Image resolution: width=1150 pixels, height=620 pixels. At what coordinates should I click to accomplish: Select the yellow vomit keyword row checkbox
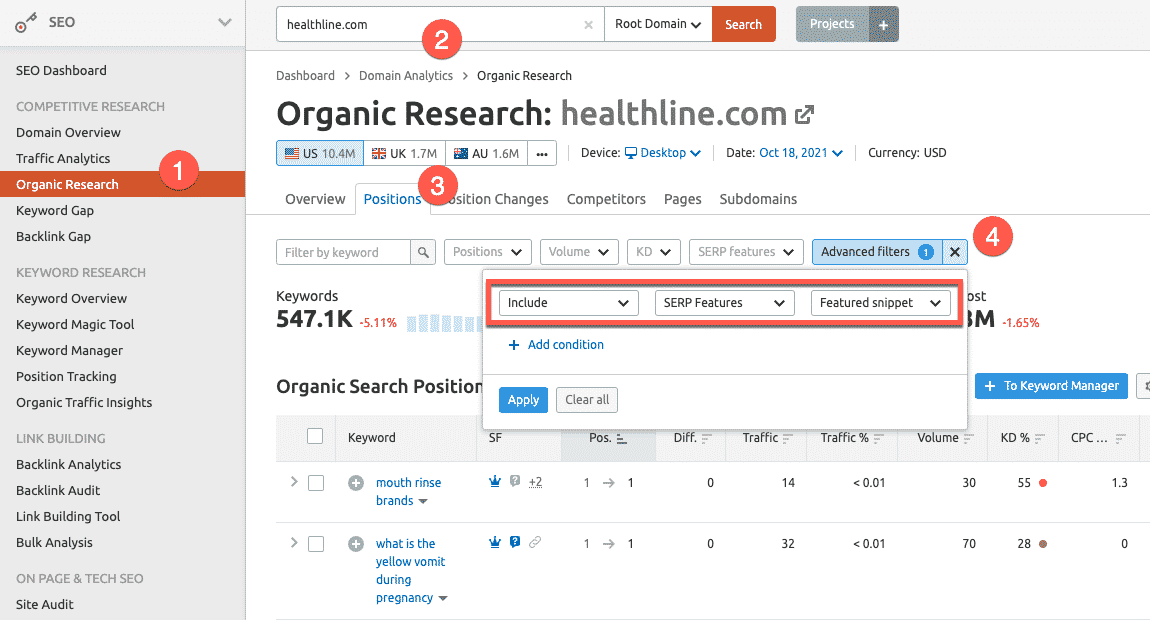pos(316,544)
